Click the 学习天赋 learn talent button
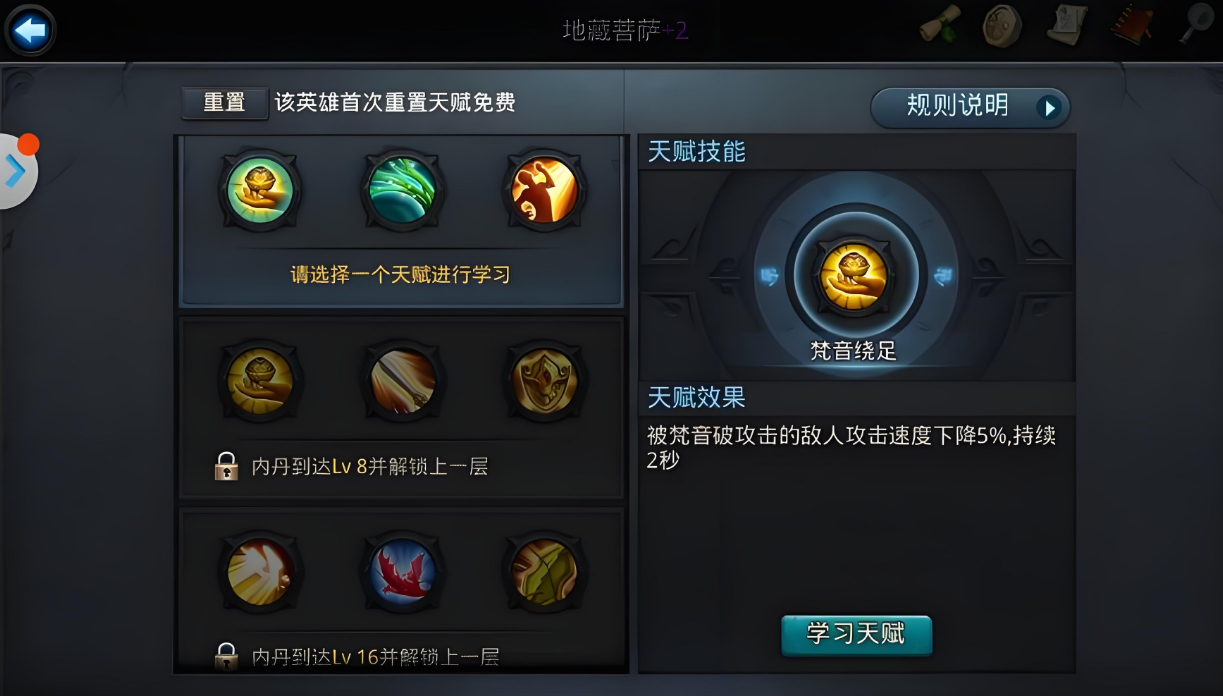 pyautogui.click(x=856, y=634)
